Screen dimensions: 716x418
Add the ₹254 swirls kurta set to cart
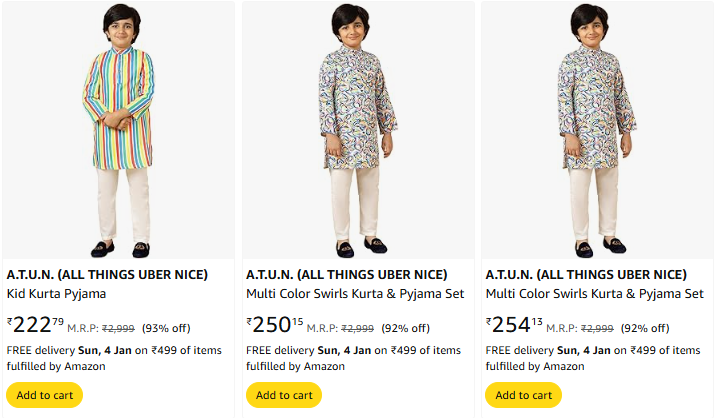click(x=523, y=395)
